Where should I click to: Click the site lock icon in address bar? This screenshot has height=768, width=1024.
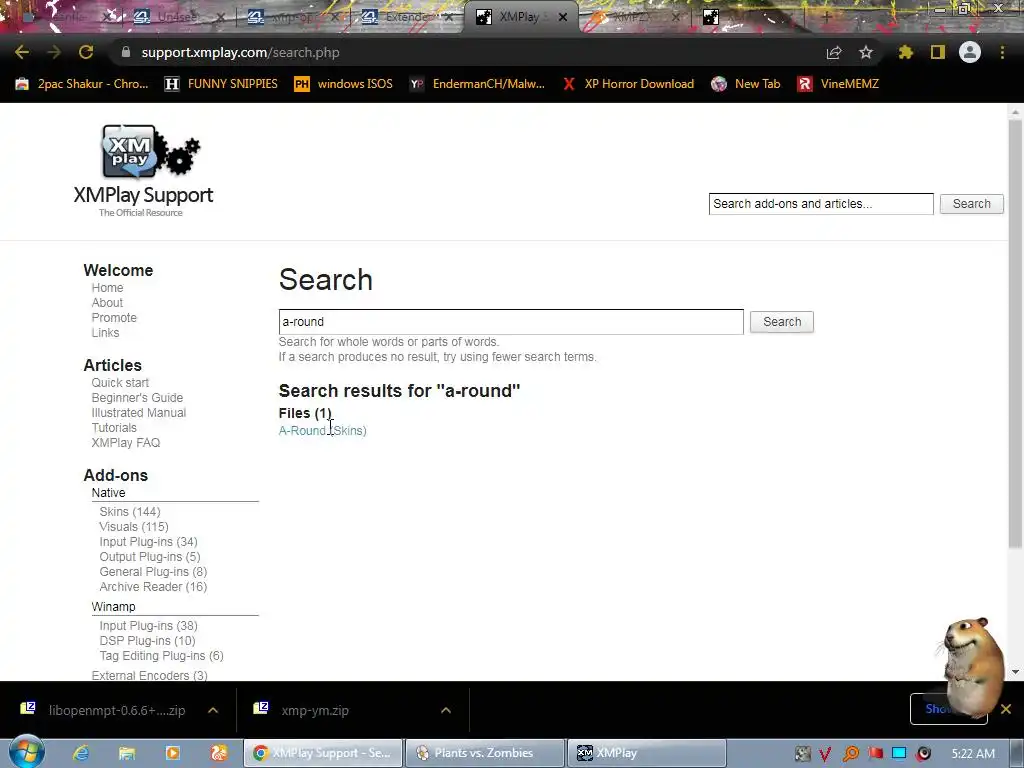126,52
